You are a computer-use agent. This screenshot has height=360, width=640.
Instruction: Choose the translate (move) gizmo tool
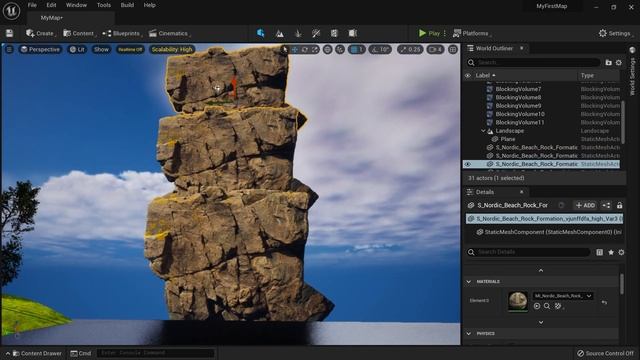pyautogui.click(x=295, y=49)
